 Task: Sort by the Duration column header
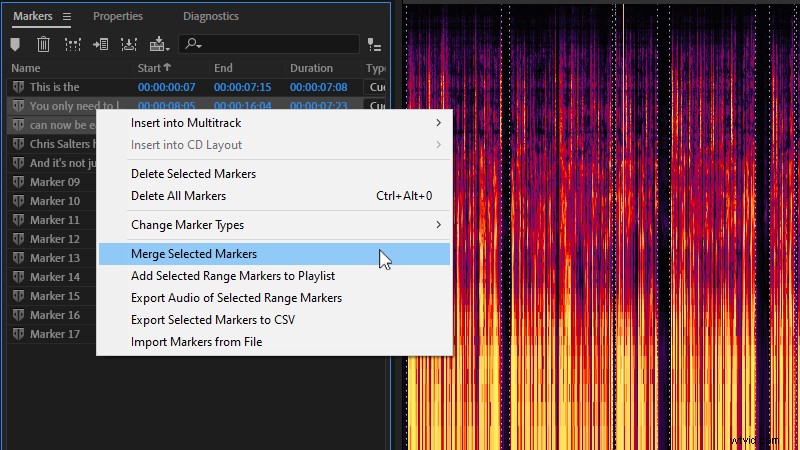pyautogui.click(x=311, y=68)
